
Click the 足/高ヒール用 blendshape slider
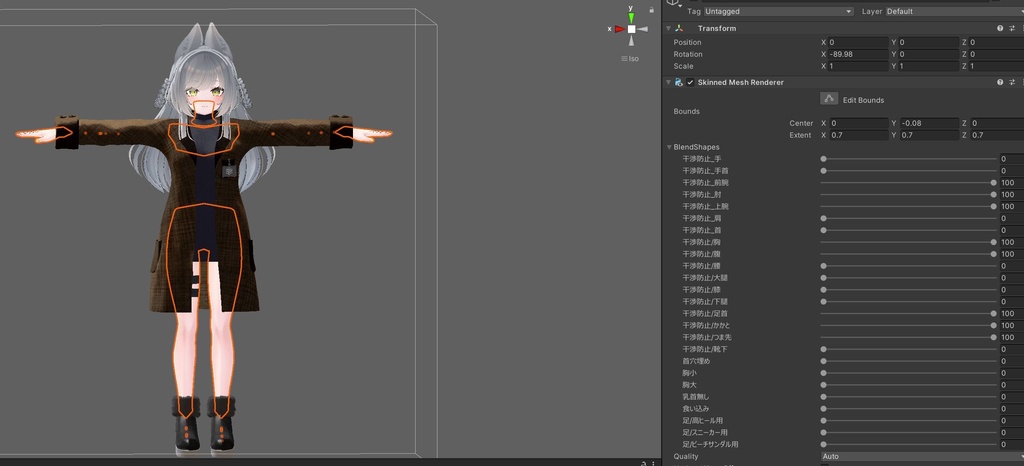[x=908, y=420]
